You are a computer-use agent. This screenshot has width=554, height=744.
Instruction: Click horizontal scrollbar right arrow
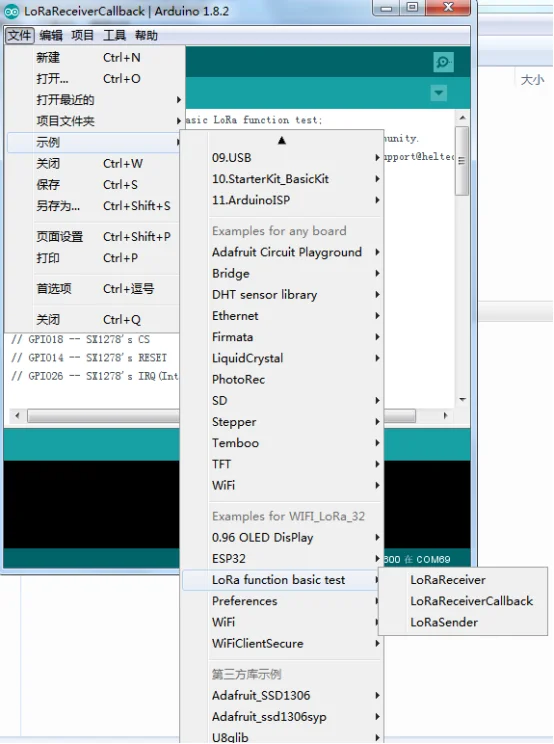[445, 416]
